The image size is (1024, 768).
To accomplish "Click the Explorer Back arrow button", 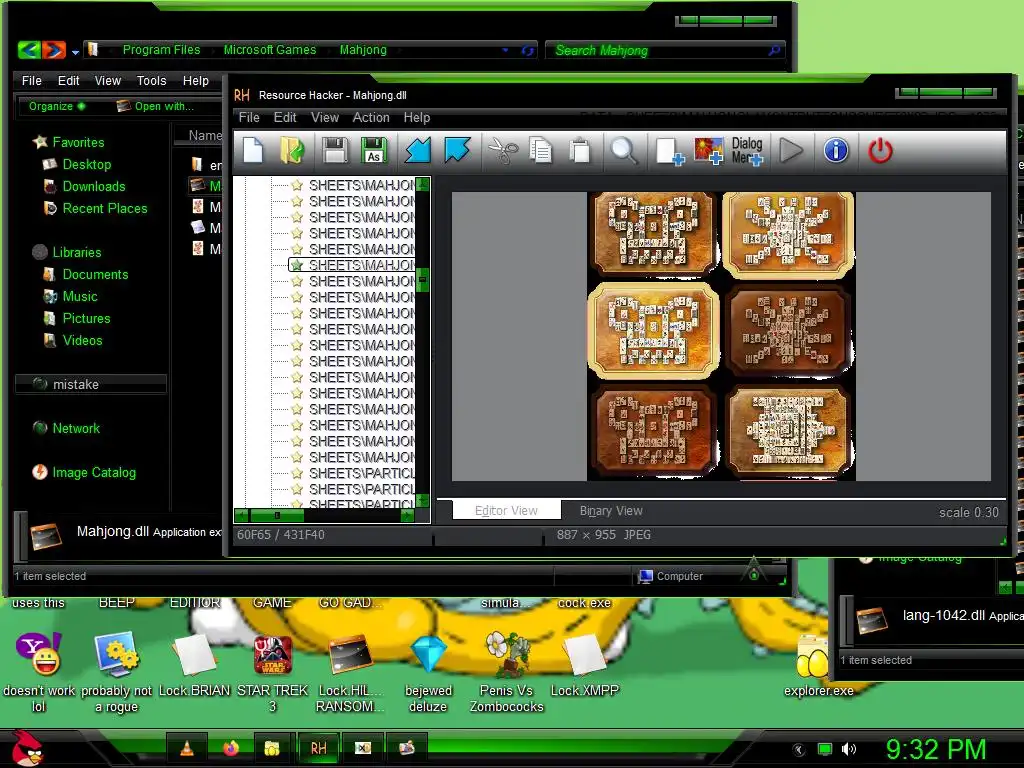I will point(29,50).
